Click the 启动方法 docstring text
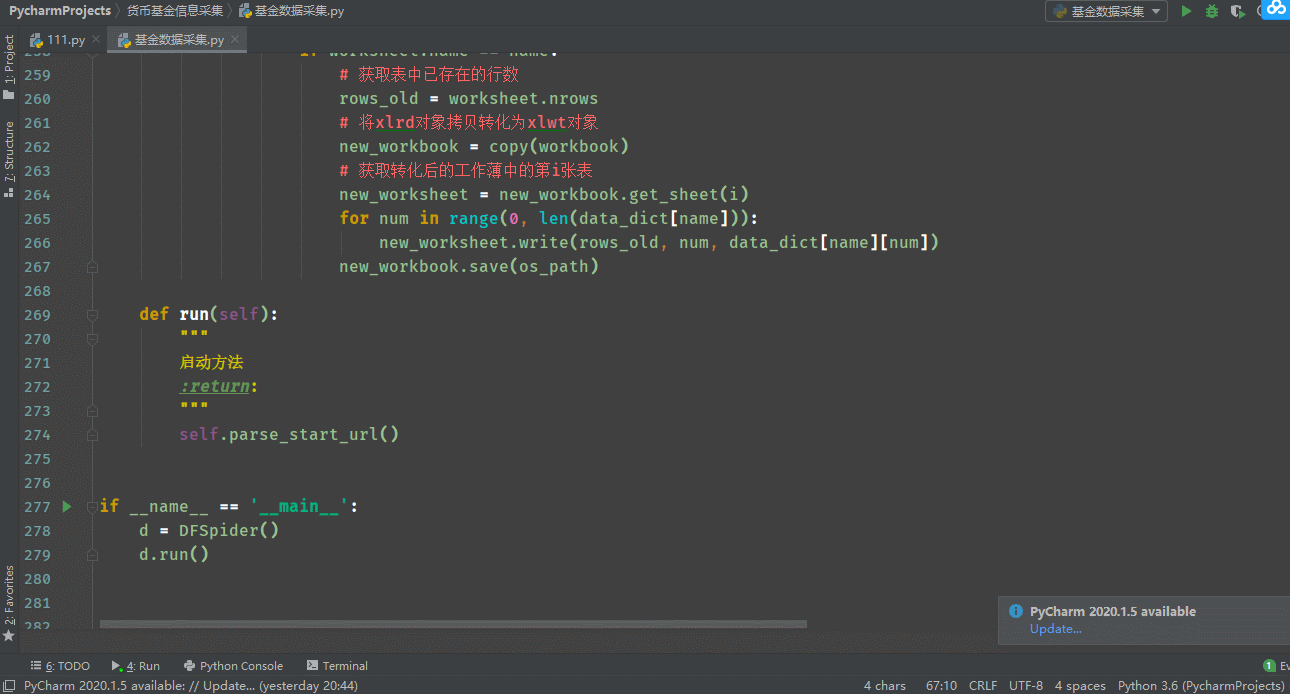1290x694 pixels. tap(211, 362)
